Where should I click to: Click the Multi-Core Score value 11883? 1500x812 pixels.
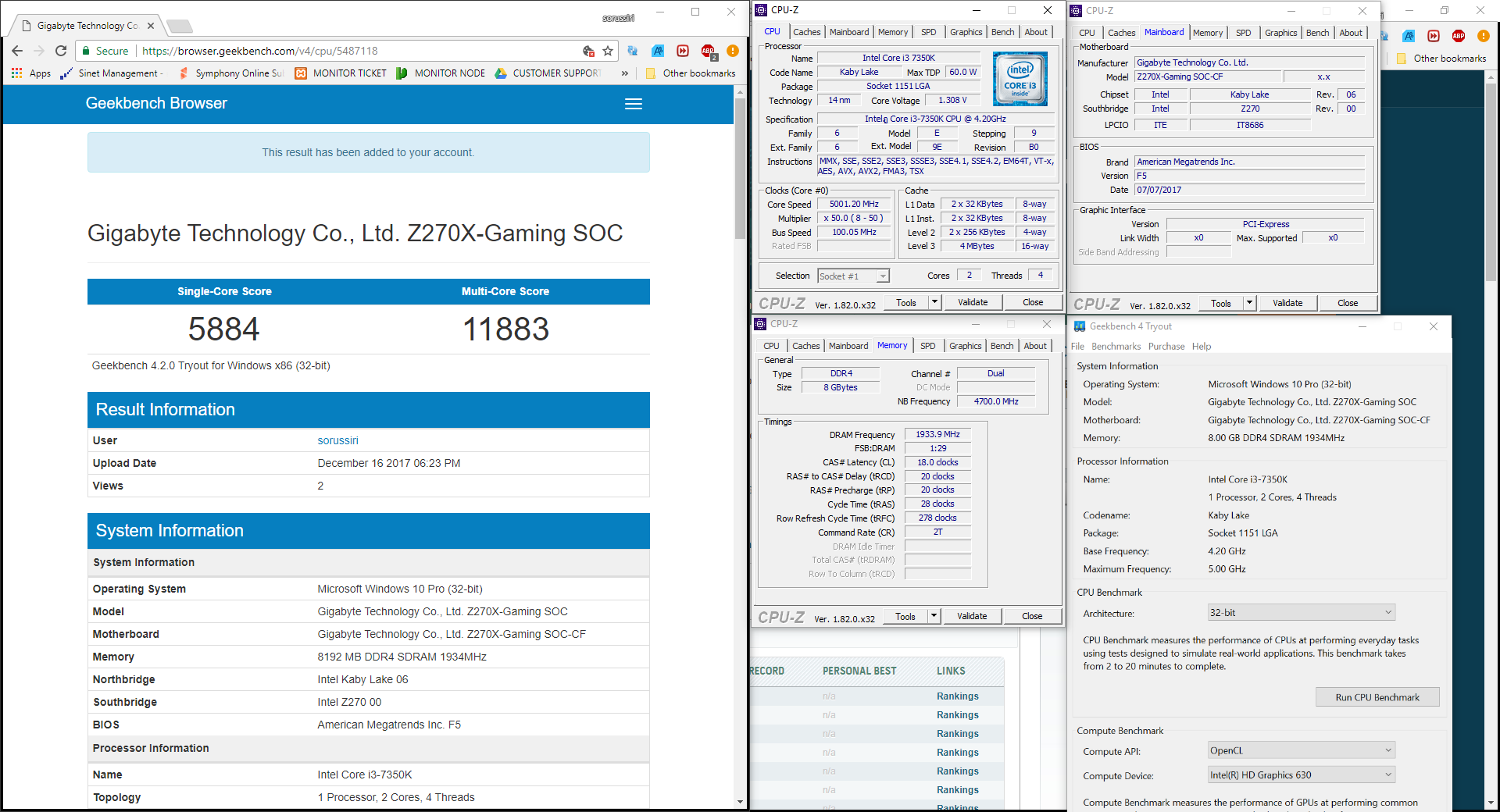coord(505,329)
